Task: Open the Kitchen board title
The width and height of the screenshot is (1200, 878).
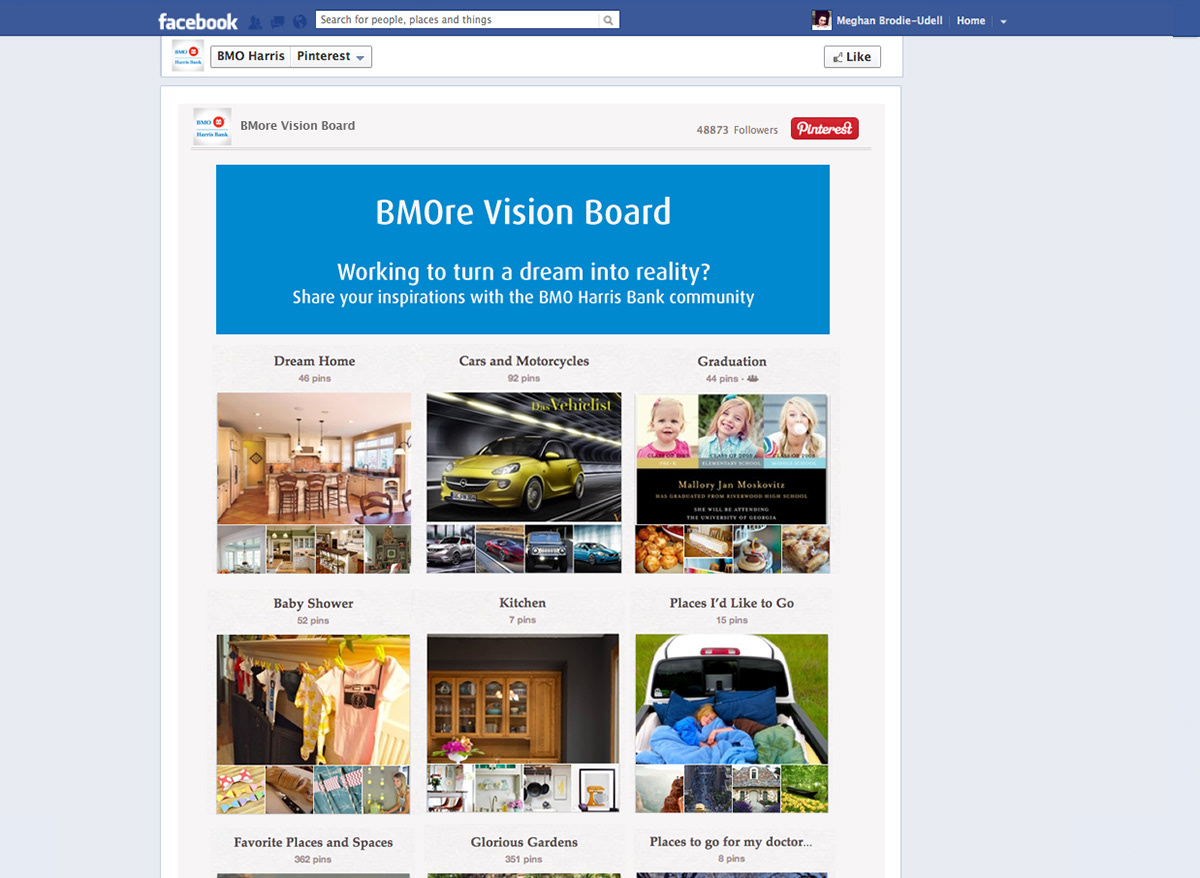Action: [x=523, y=603]
